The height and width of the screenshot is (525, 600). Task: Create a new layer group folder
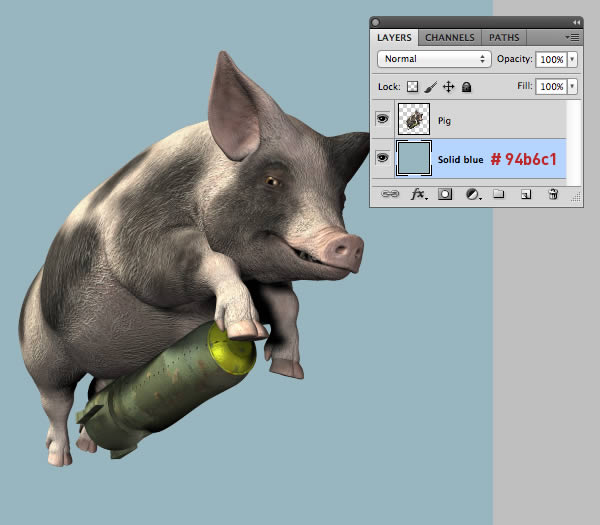point(499,194)
